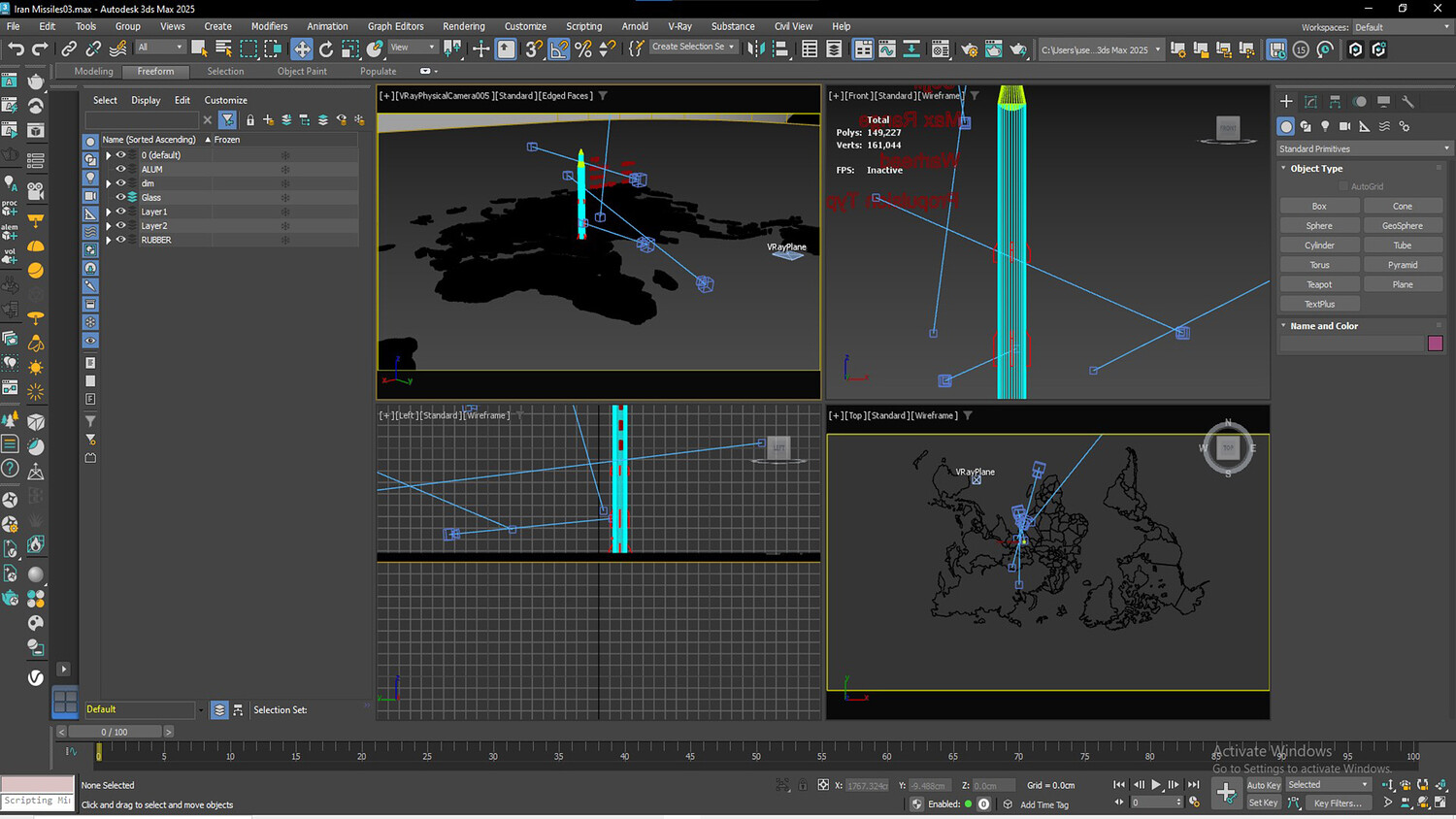1456x819 pixels.
Task: Open the Material Editor from the toolbar
Action: (940, 49)
